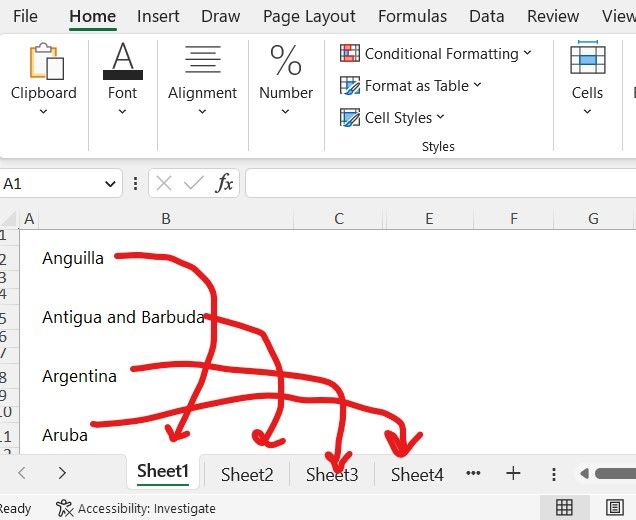Open Conditional Formatting dropdown arrow

[x=527, y=53]
